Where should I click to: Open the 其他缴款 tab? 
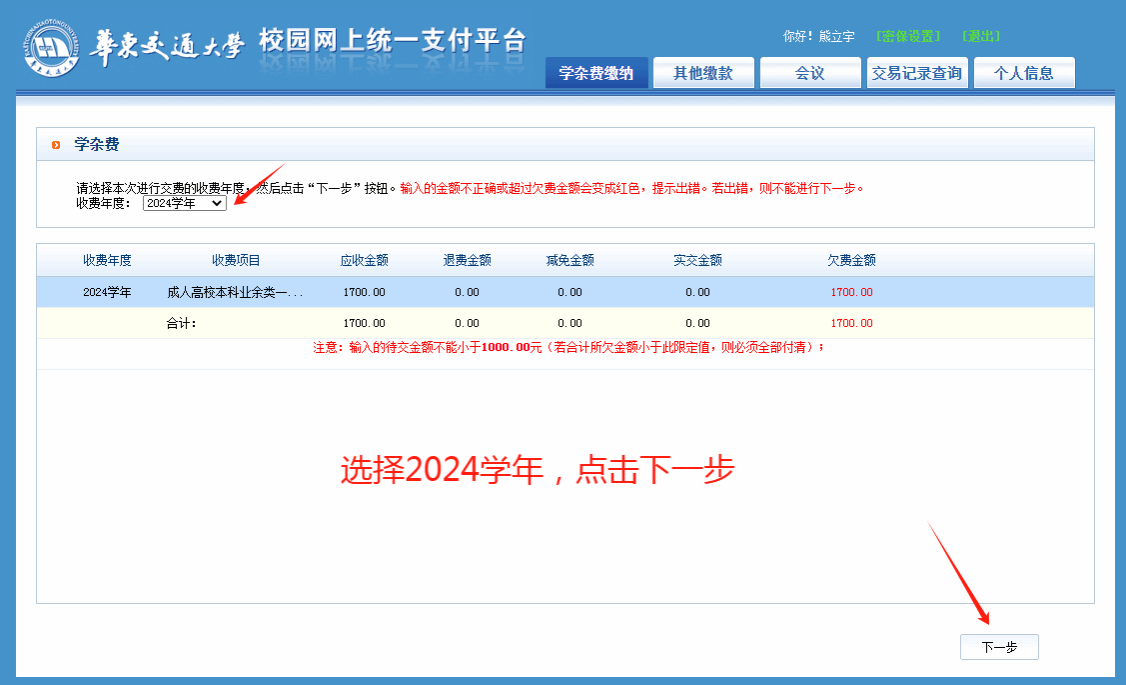pyautogui.click(x=703, y=73)
